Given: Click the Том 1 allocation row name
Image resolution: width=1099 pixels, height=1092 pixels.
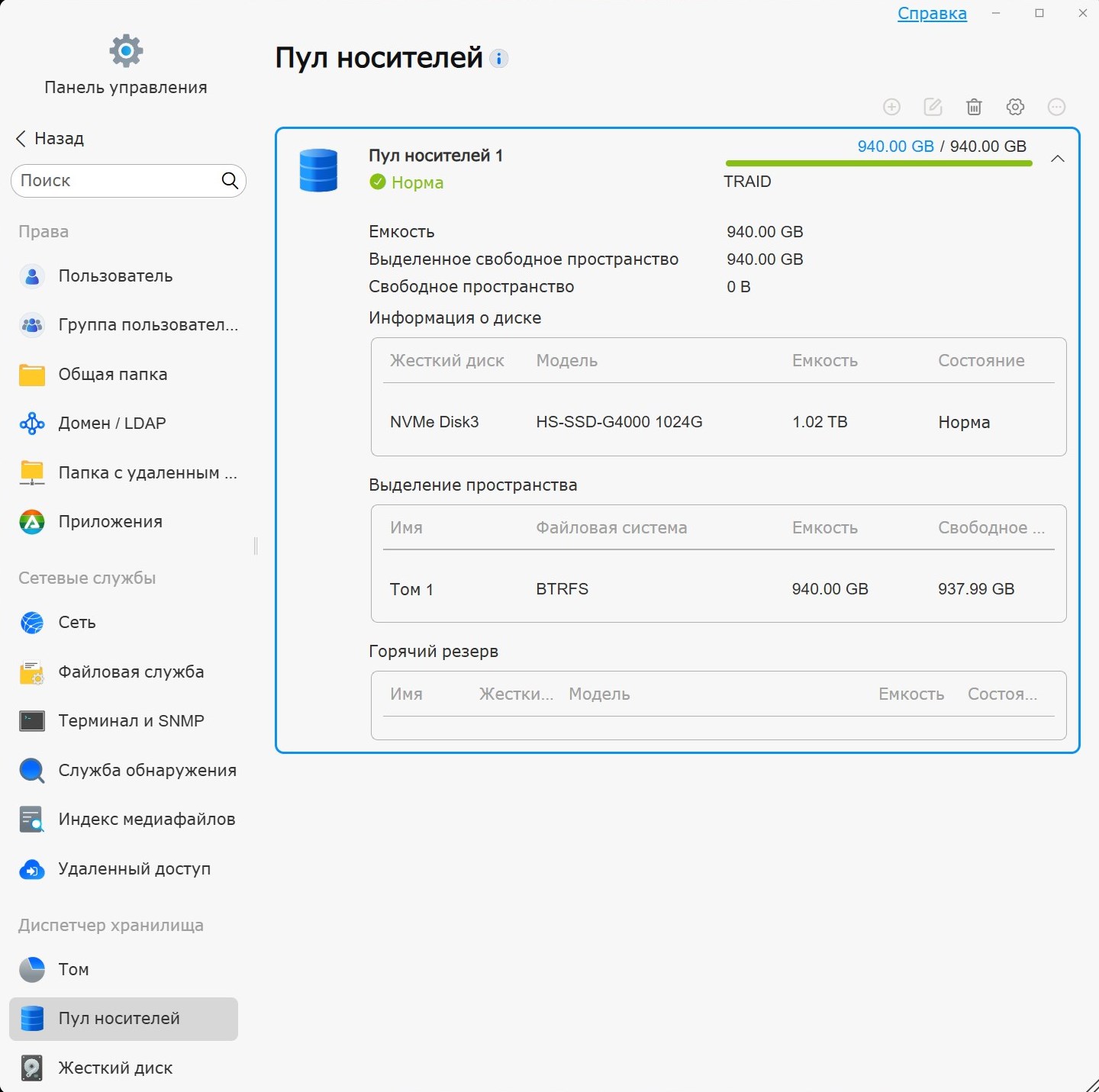Looking at the screenshot, I should [411, 589].
